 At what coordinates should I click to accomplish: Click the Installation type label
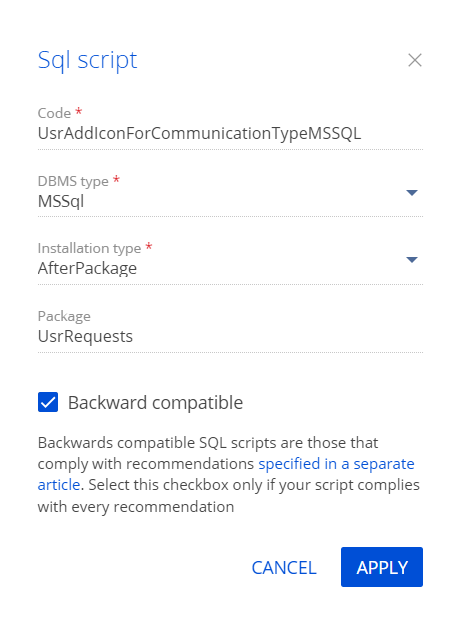pyautogui.click(x=89, y=248)
